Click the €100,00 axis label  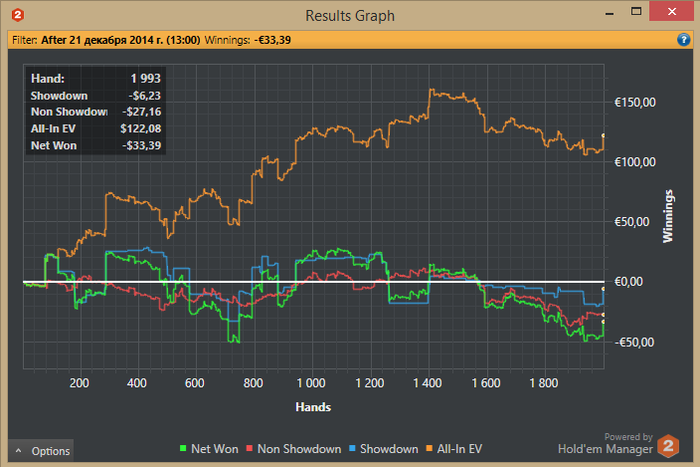pyautogui.click(x=635, y=162)
